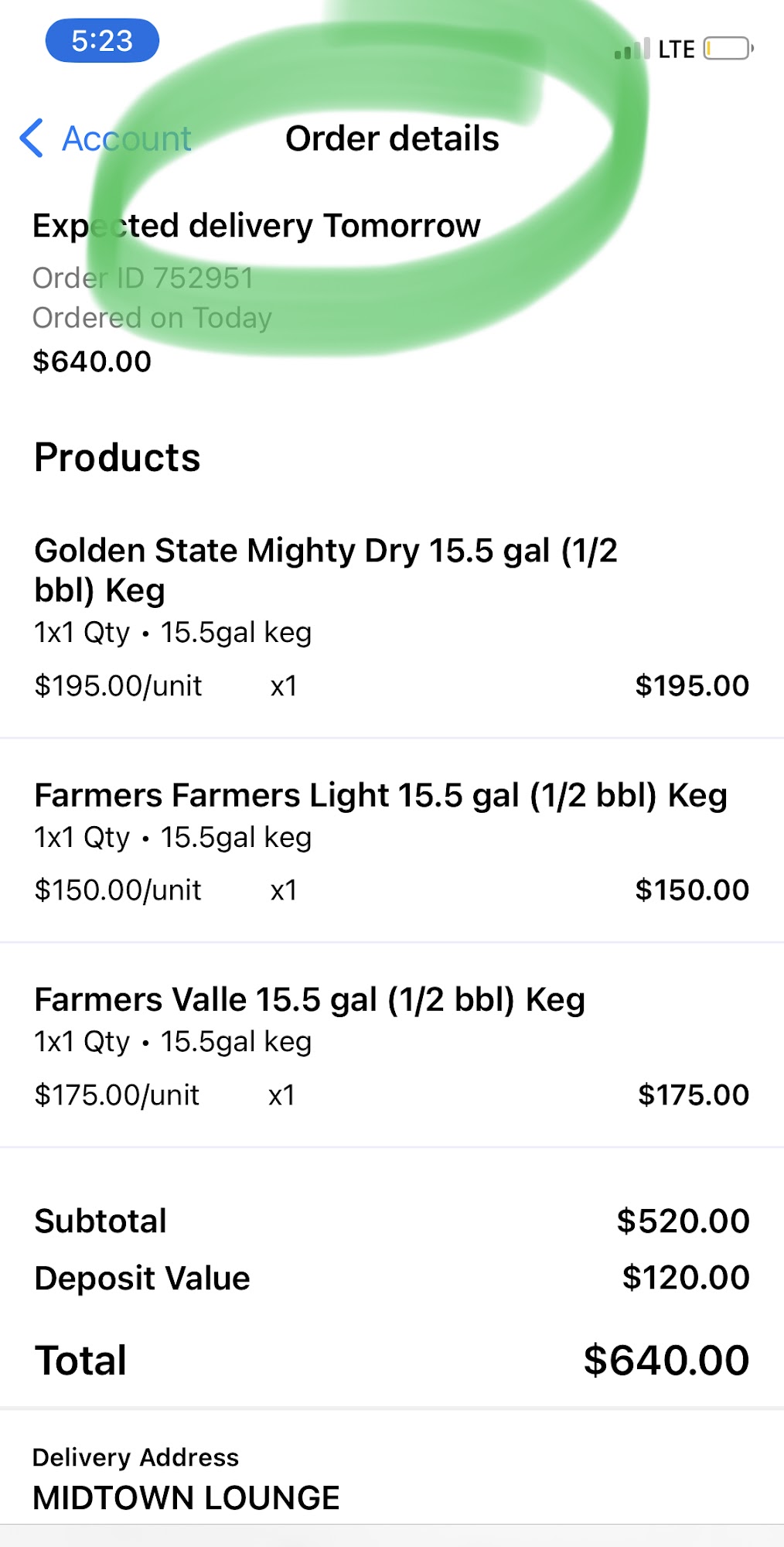
Task: Open Farmers Valle keg item
Action: [x=309, y=1000]
